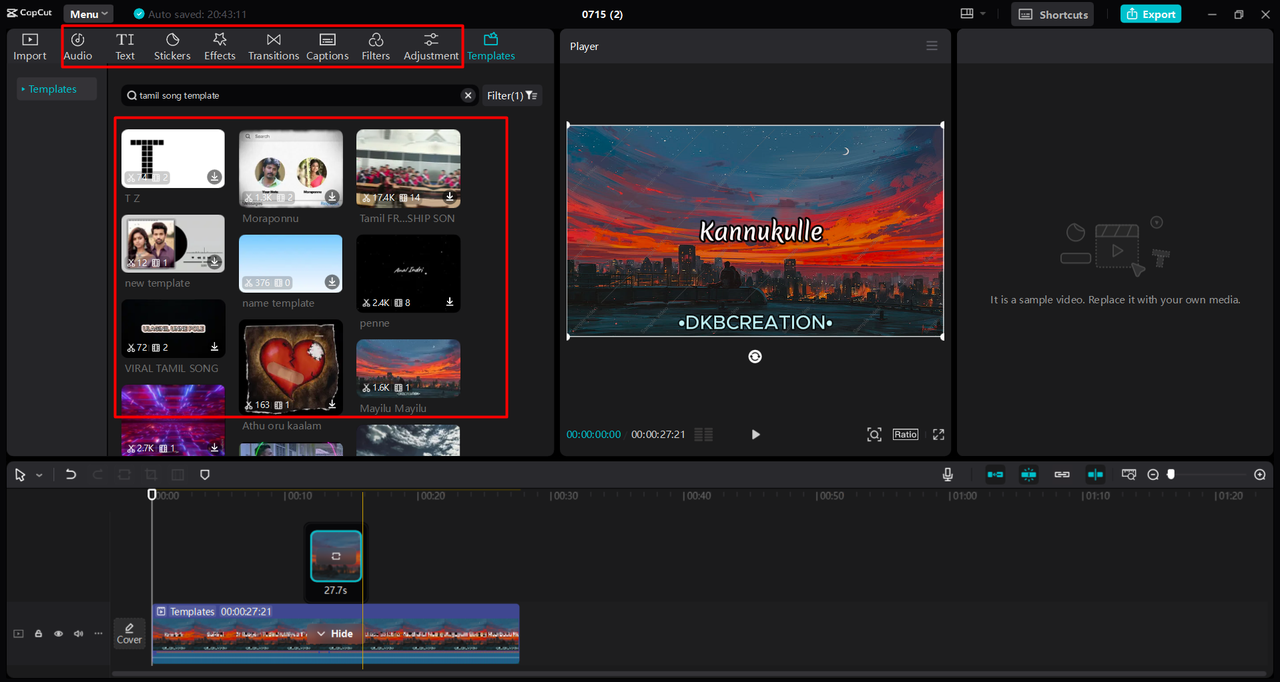Open more options for the track
Image resolution: width=1280 pixels, height=682 pixels.
[98, 634]
